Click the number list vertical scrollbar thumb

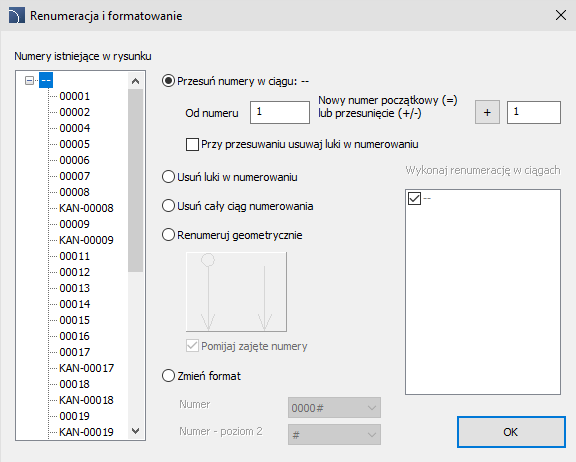(x=136, y=180)
